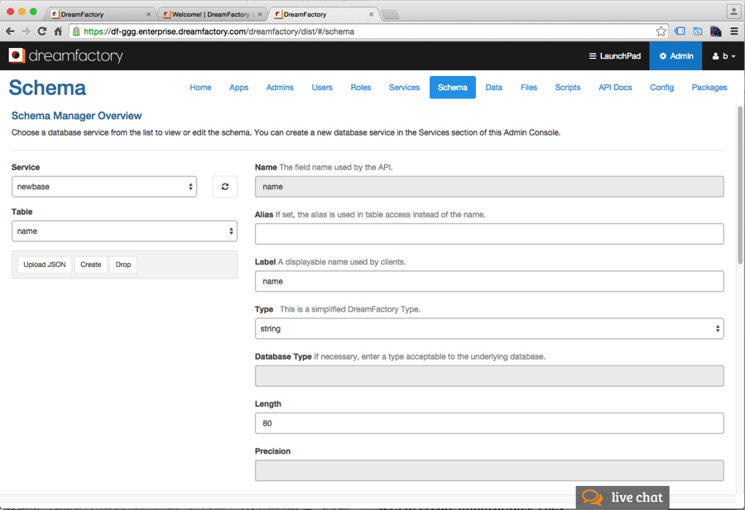
Task: Go to the Files nav tab
Action: [528, 87]
